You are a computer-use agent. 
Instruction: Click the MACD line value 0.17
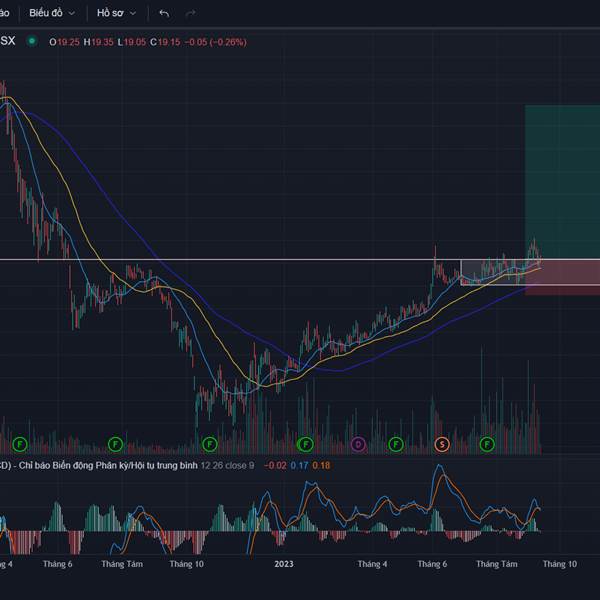click(299, 465)
